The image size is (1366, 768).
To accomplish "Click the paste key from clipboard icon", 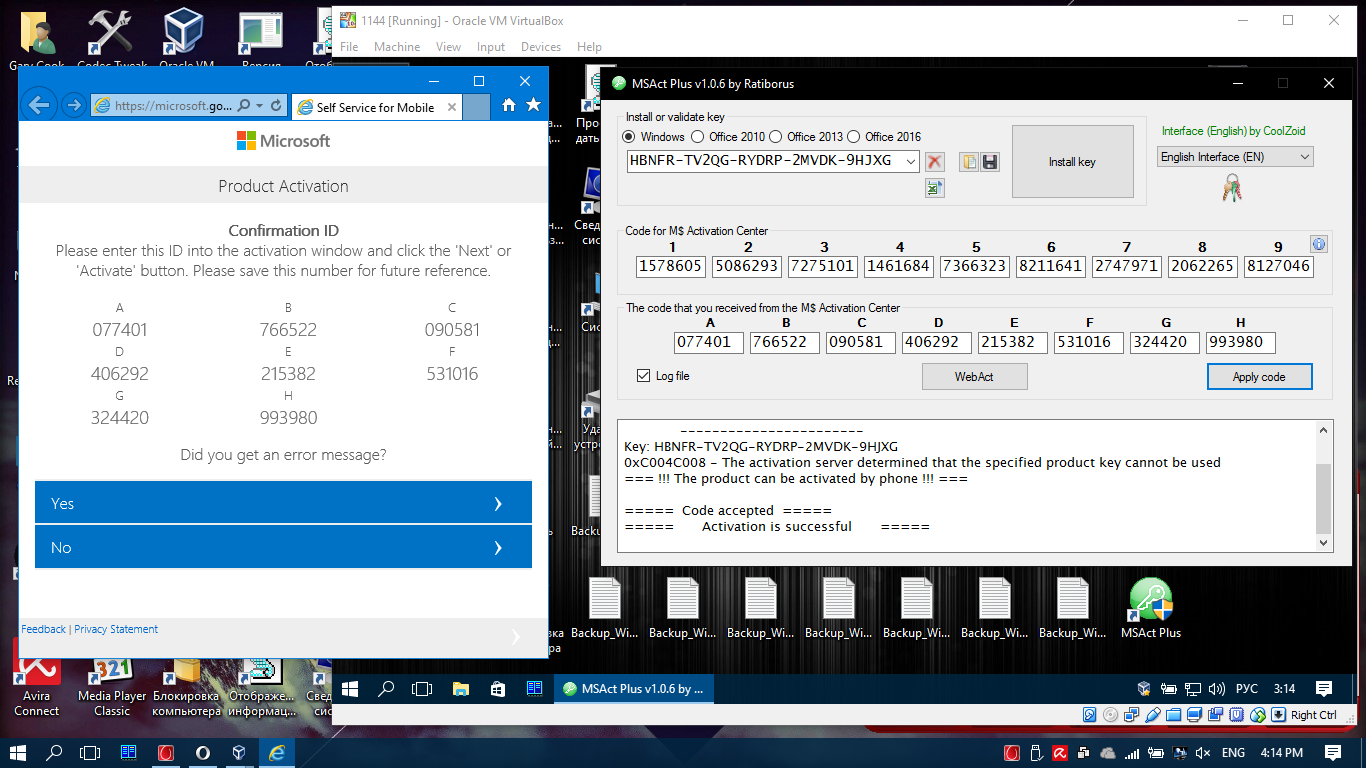I will coord(969,162).
